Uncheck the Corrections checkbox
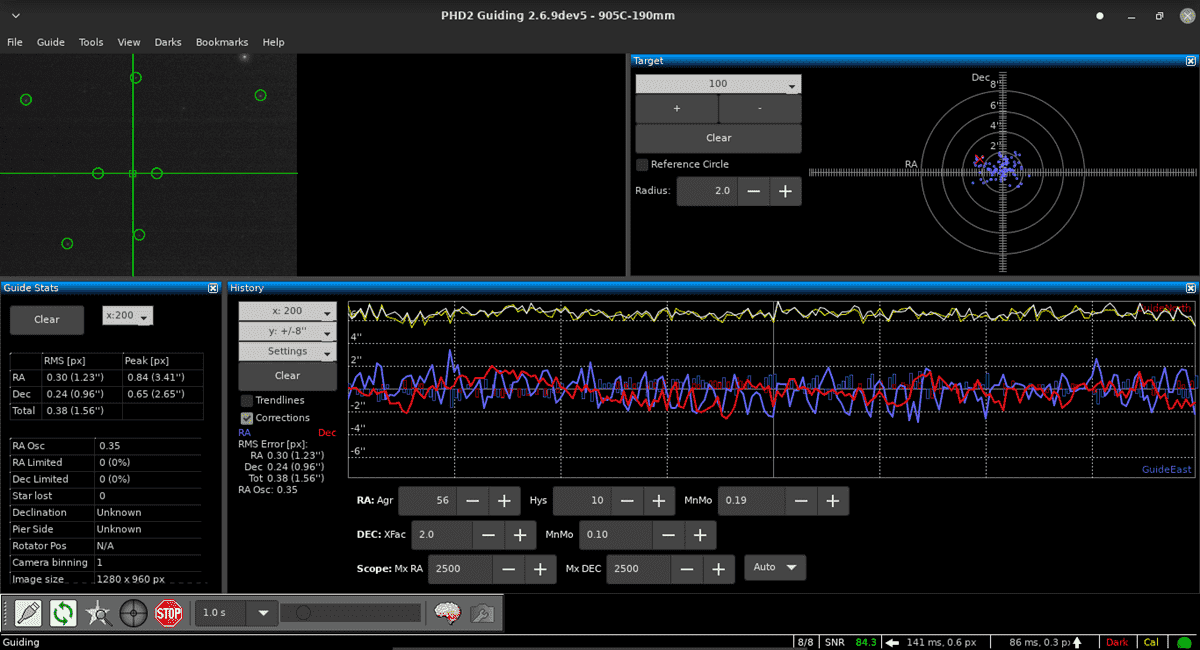 (247, 418)
